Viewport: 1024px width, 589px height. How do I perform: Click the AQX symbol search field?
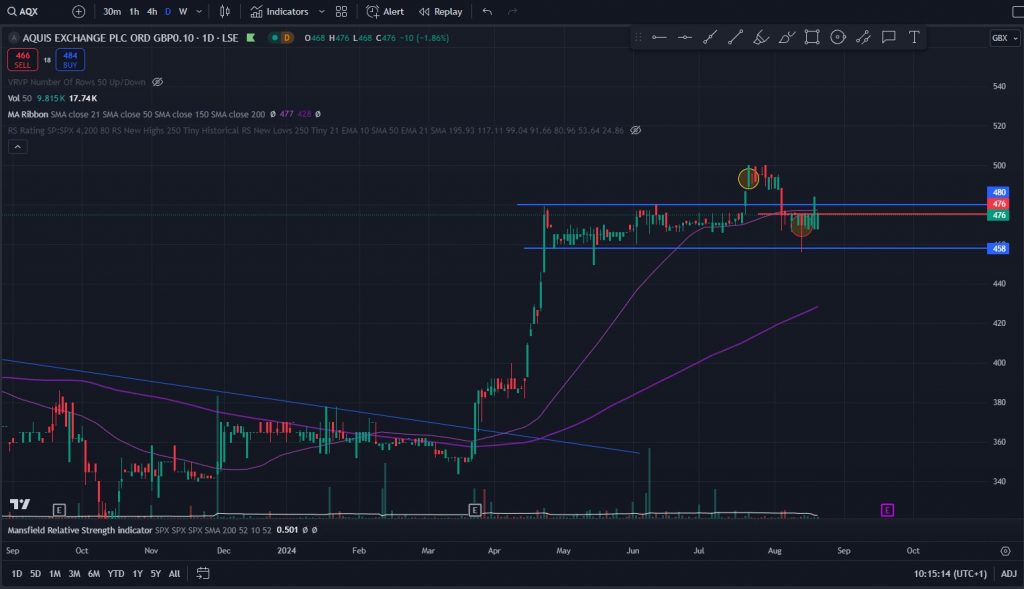pyautogui.click(x=35, y=12)
